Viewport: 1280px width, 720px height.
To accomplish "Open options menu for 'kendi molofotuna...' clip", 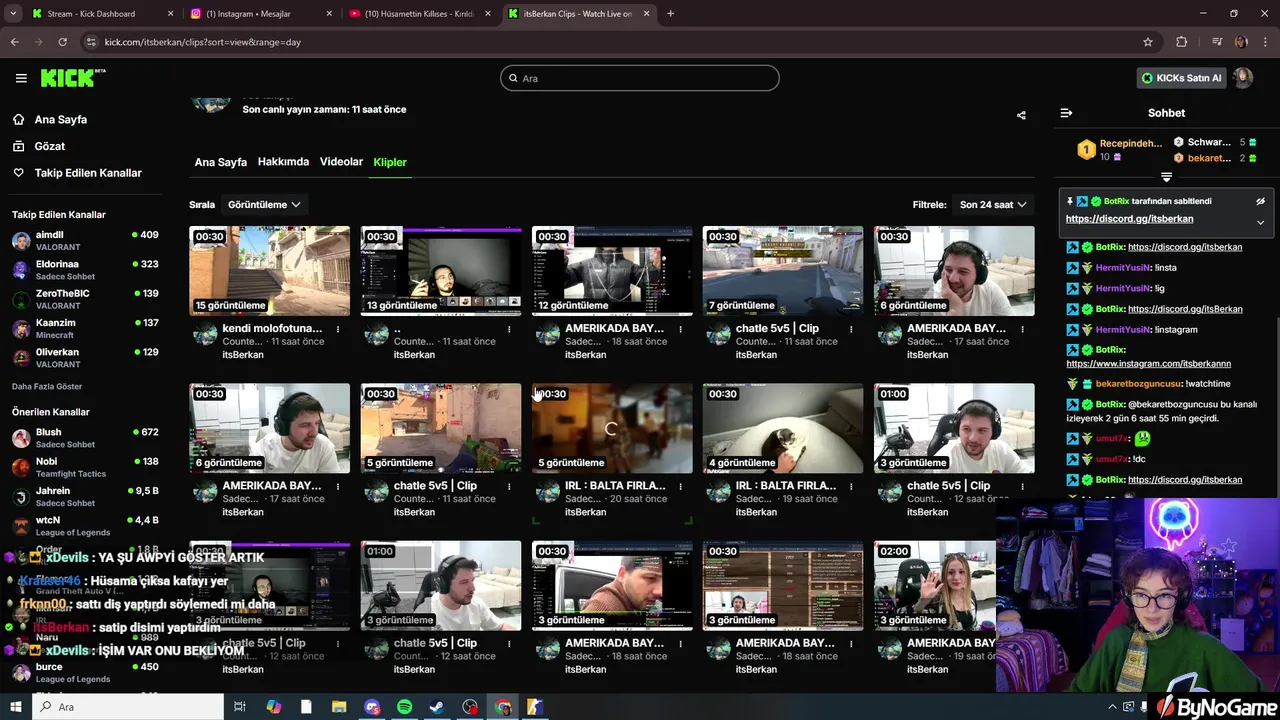I will pos(338,329).
